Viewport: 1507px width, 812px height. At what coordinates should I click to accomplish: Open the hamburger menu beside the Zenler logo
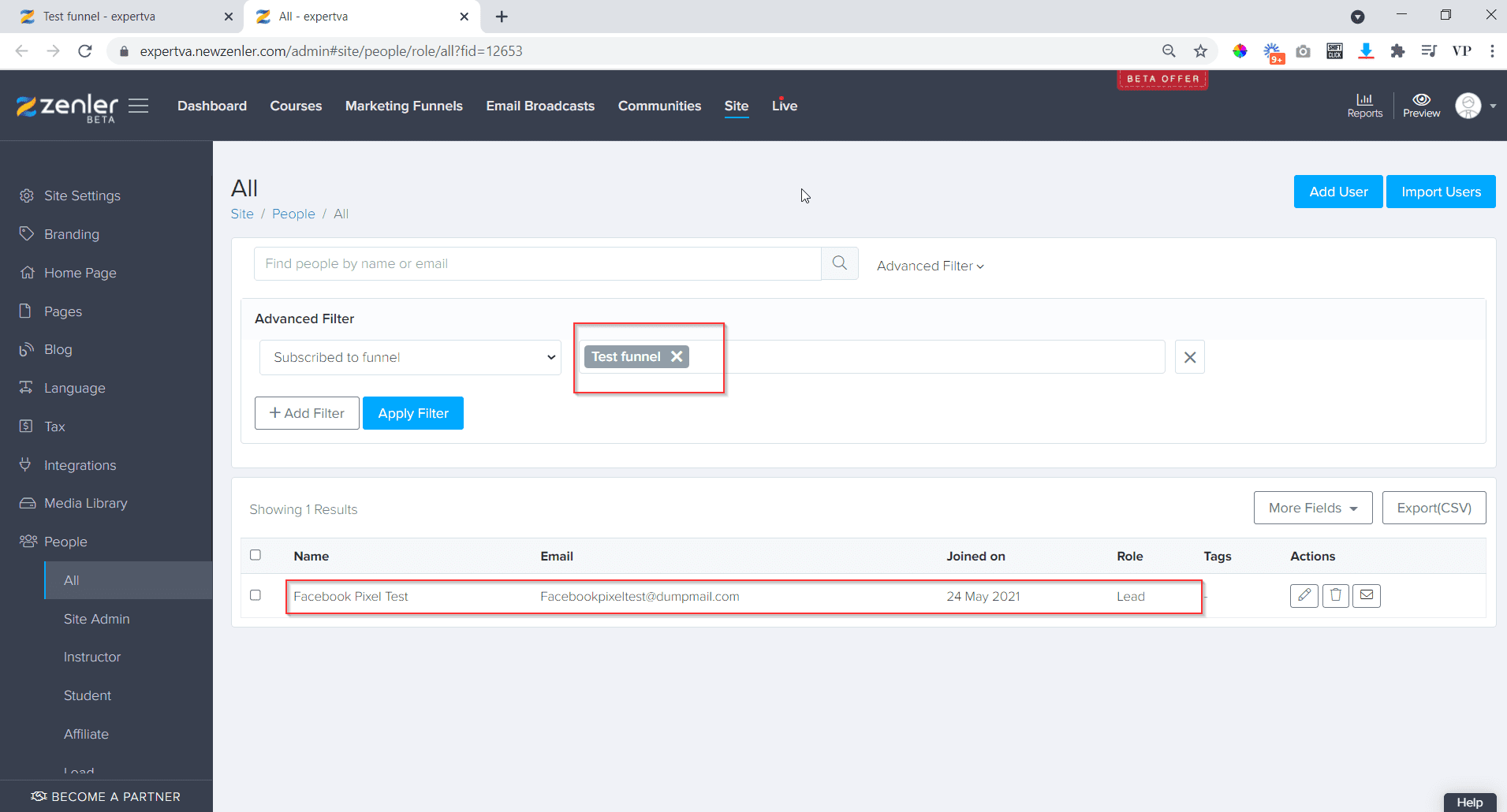139,105
